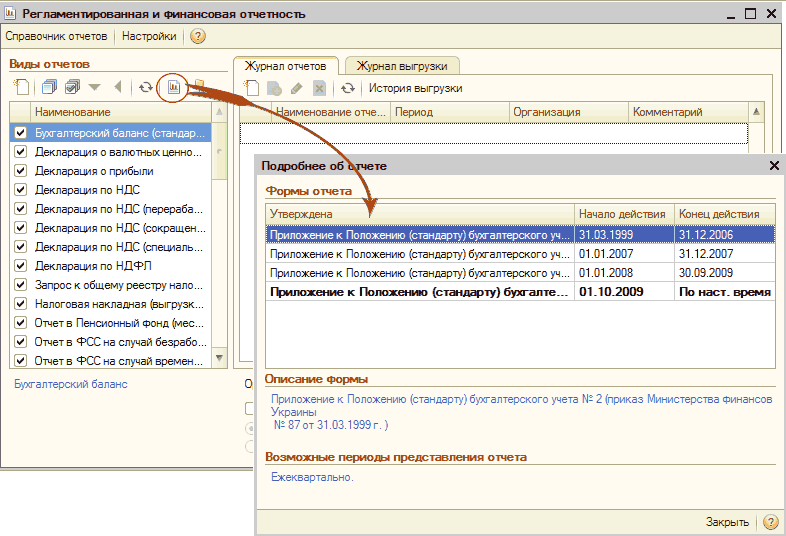Uncheck the Декларация о прибыли checkbox

coord(20,171)
